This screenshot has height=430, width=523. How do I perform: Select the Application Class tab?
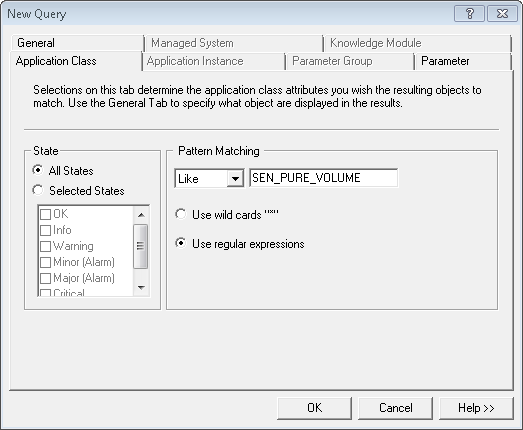point(75,61)
